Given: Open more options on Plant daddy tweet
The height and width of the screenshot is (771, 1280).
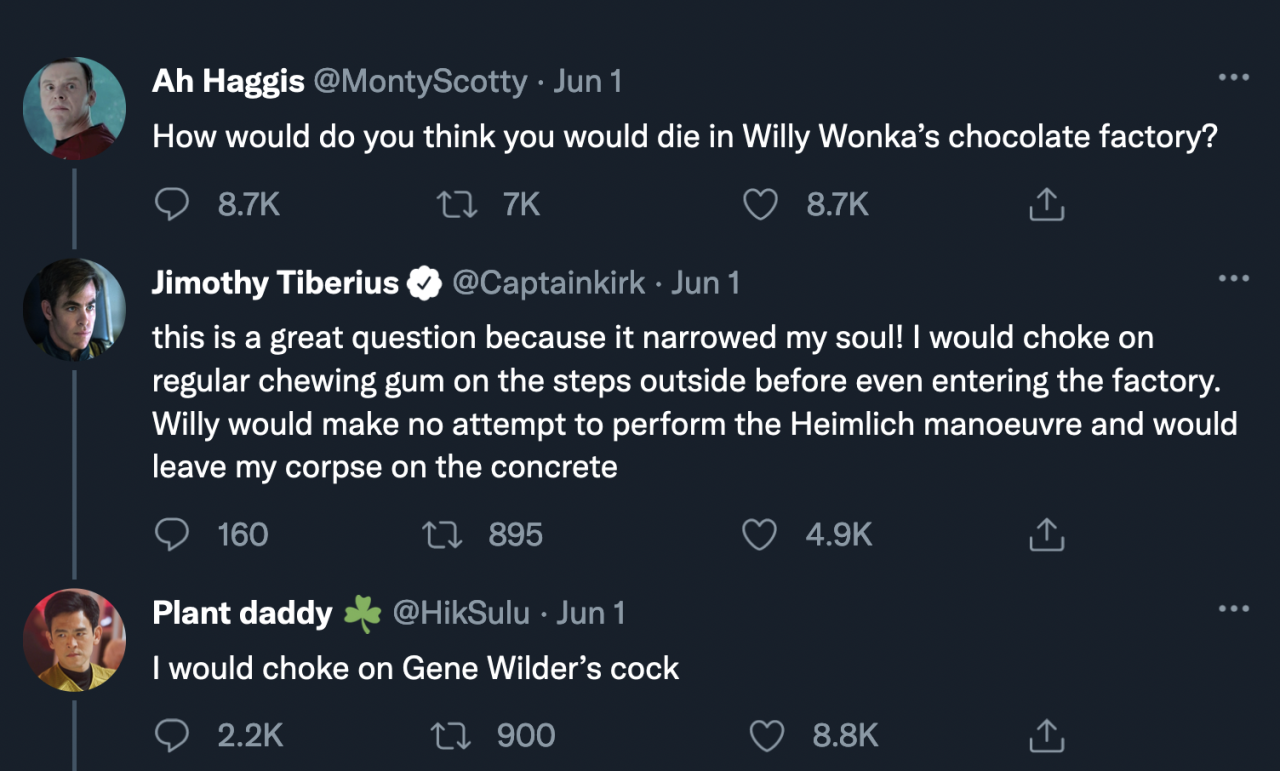Looking at the screenshot, I should pyautogui.click(x=1233, y=608).
